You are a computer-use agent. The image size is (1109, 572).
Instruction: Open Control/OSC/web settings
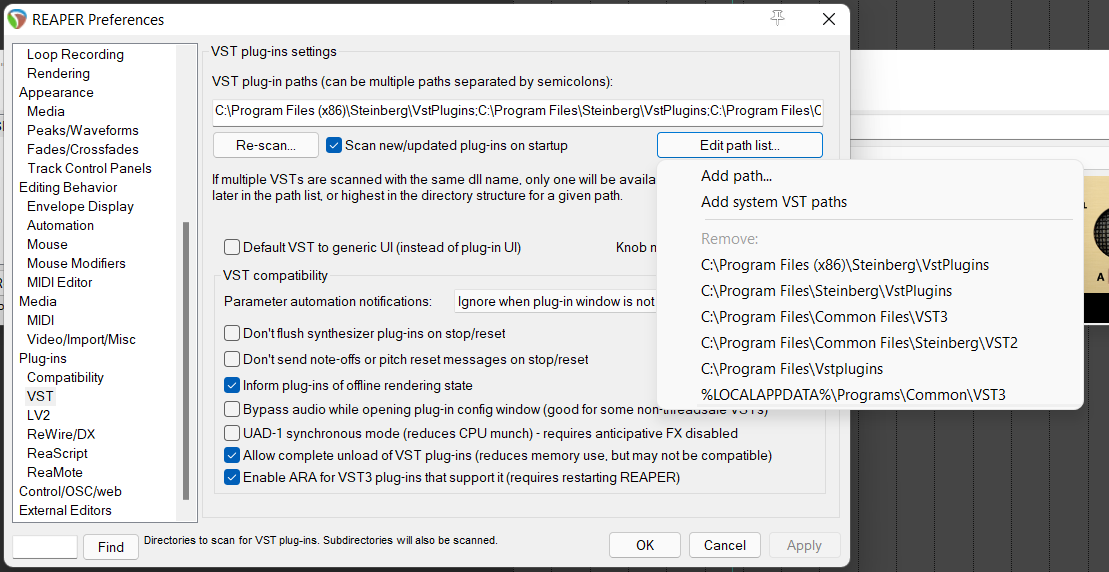pyautogui.click(x=70, y=491)
